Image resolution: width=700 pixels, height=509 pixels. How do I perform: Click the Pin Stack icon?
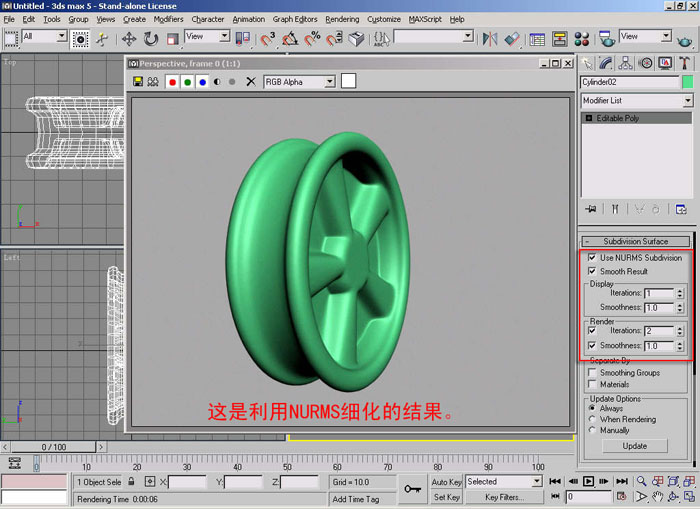click(x=591, y=209)
